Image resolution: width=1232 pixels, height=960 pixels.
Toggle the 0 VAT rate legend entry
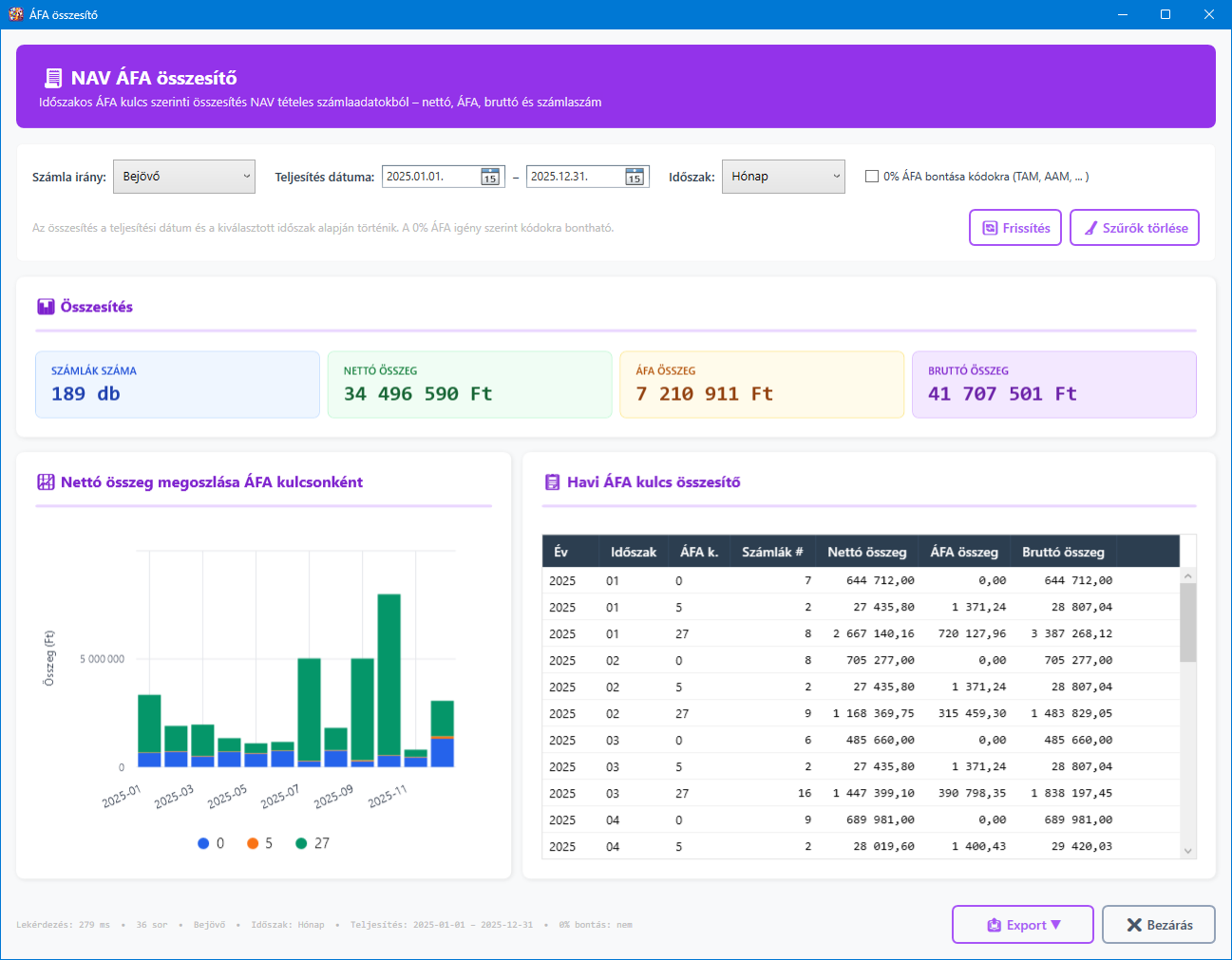(x=211, y=843)
